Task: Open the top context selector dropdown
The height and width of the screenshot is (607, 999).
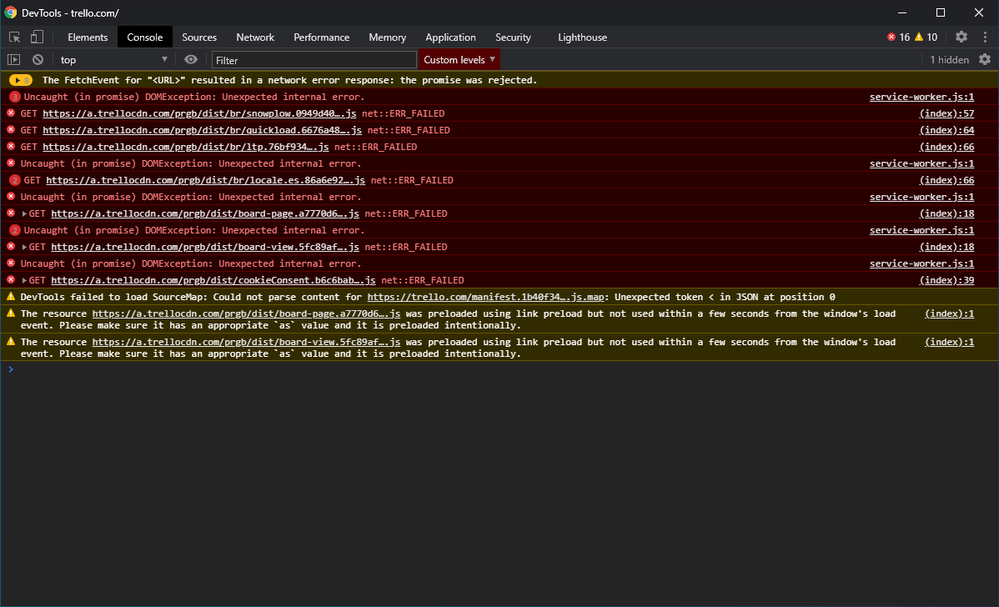Action: (113, 59)
